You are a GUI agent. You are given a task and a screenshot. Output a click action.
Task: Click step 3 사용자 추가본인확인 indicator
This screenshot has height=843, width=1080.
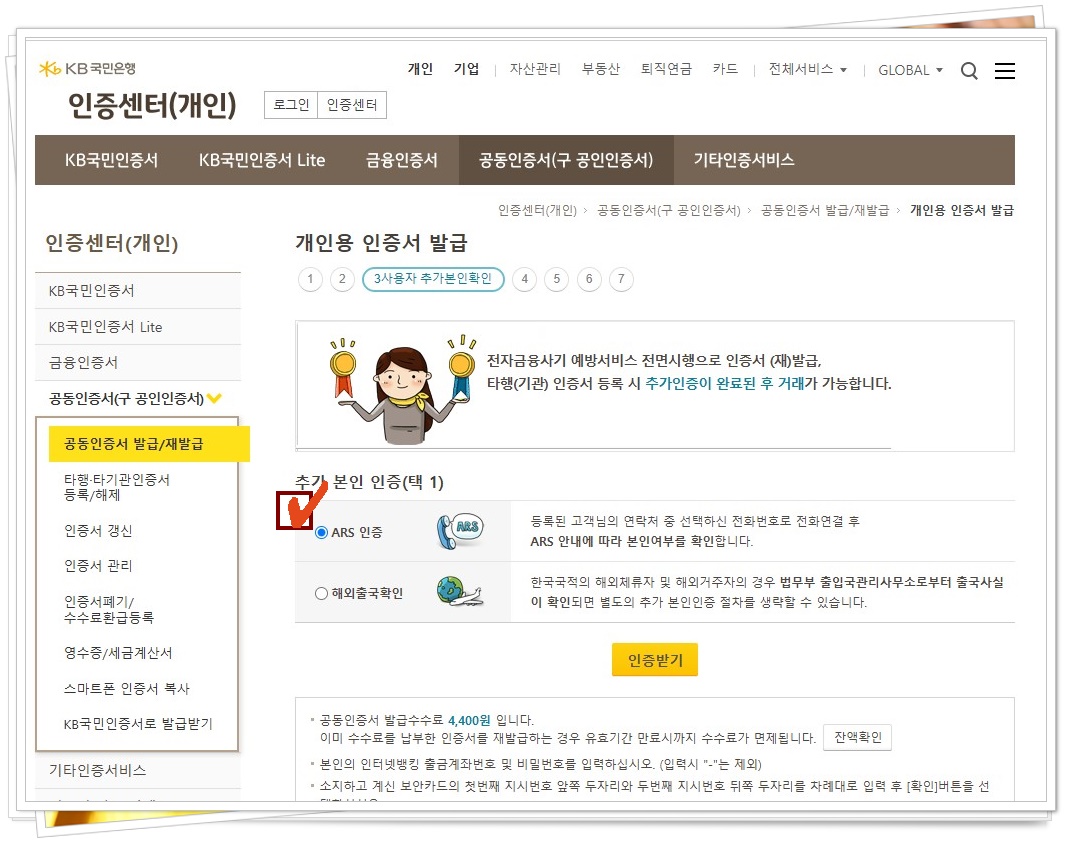pos(433,279)
